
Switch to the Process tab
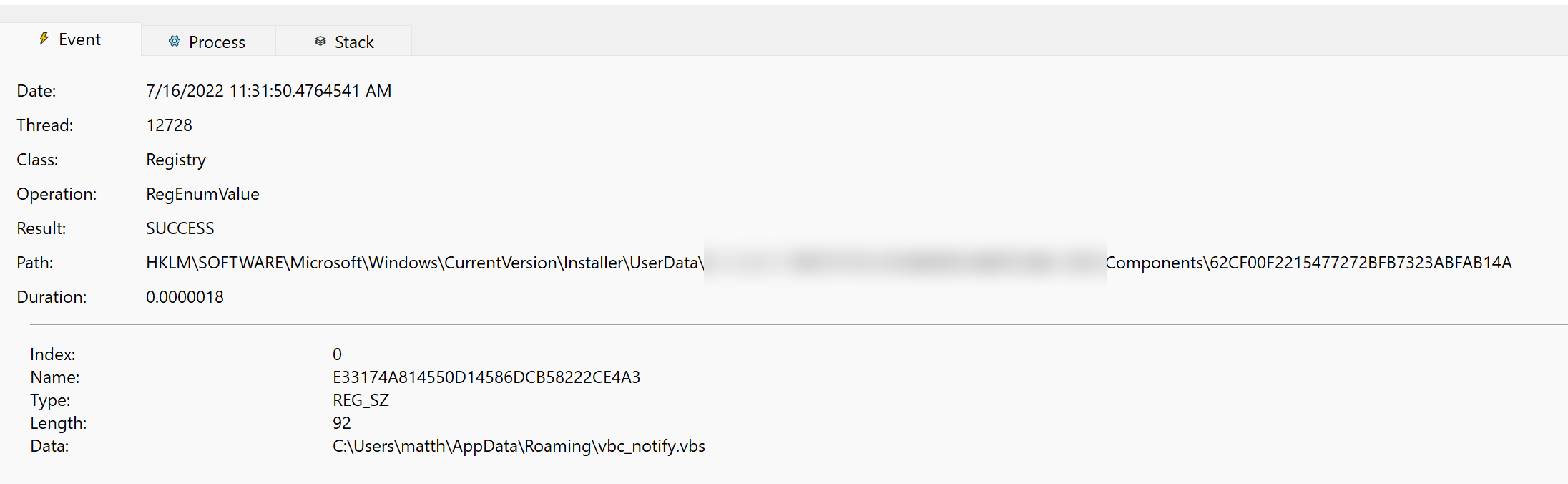pos(216,42)
